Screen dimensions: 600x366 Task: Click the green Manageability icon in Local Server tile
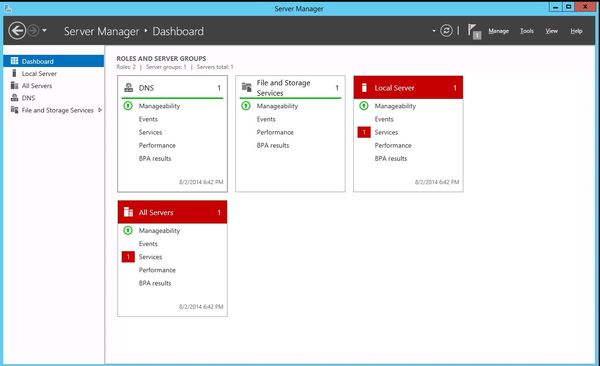click(364, 106)
